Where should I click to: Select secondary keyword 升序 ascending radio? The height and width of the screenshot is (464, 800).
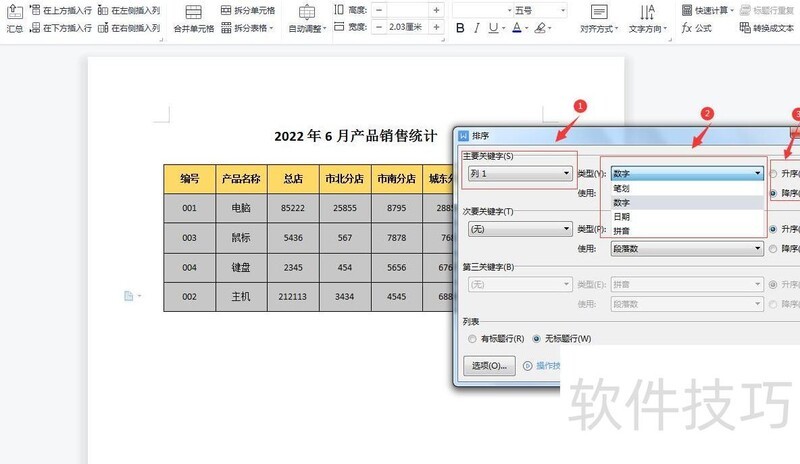click(773, 229)
